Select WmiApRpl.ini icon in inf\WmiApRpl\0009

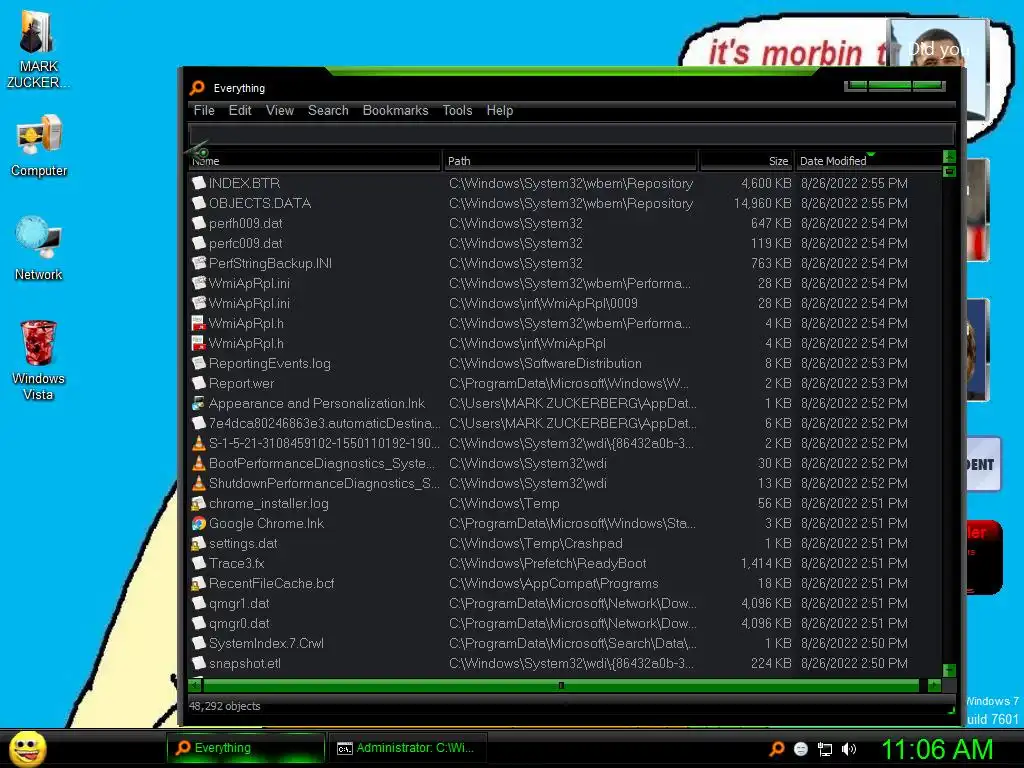click(x=199, y=303)
